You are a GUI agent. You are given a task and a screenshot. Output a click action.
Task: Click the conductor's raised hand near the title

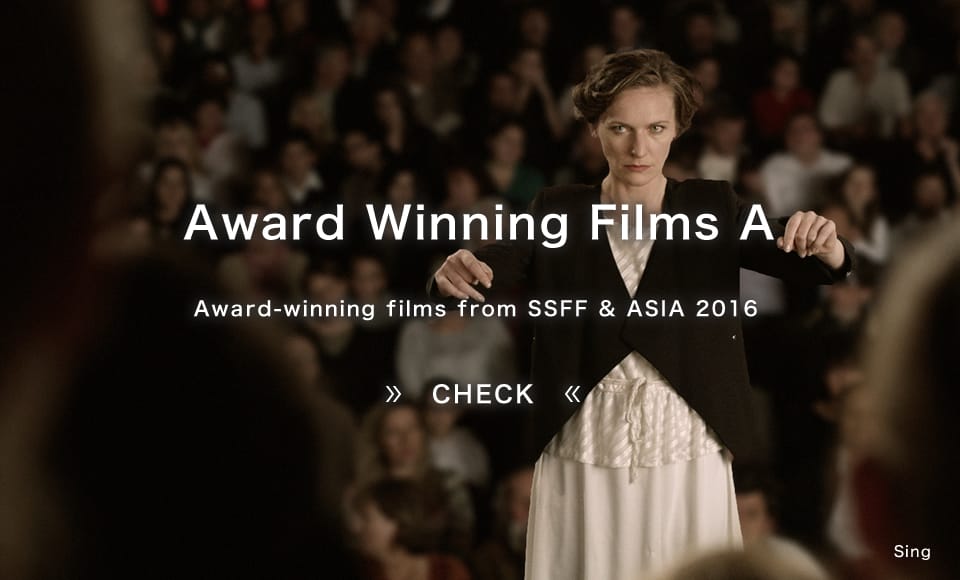pos(809,236)
